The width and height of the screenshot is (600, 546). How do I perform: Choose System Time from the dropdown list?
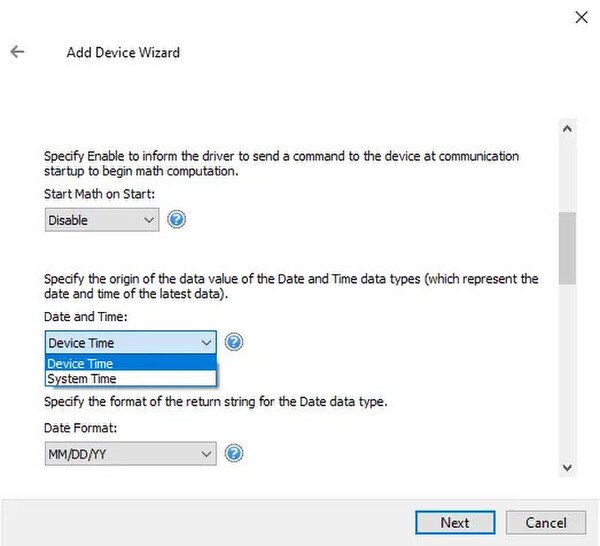coord(130,378)
